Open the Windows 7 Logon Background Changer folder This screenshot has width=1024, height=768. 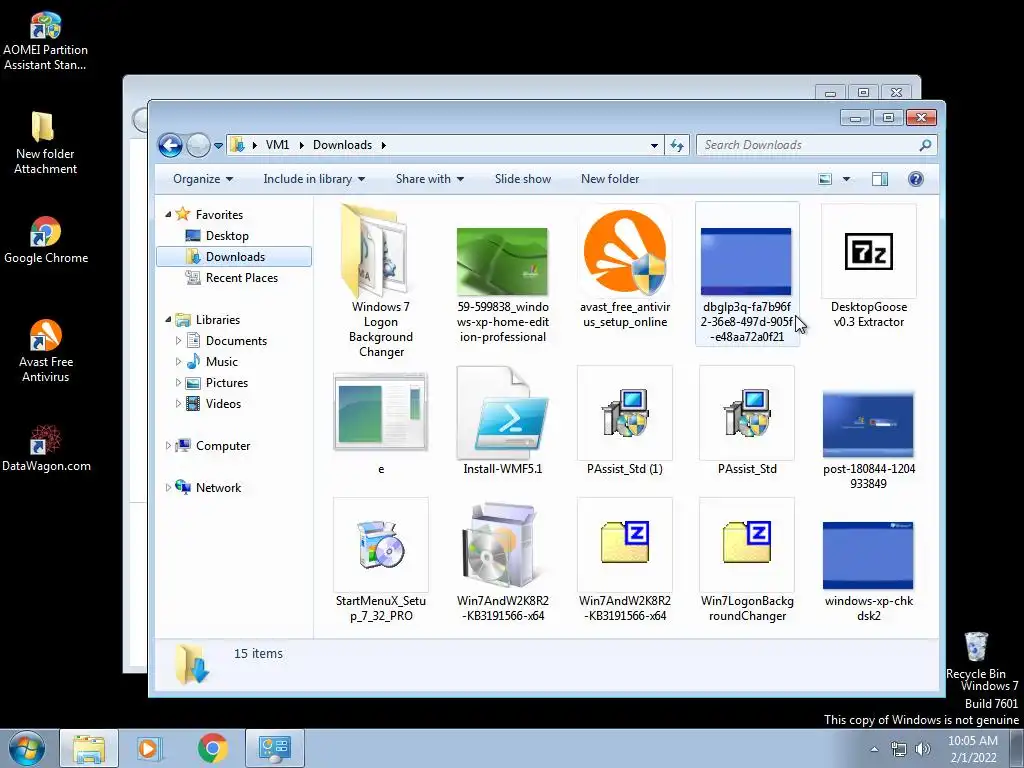(x=381, y=281)
